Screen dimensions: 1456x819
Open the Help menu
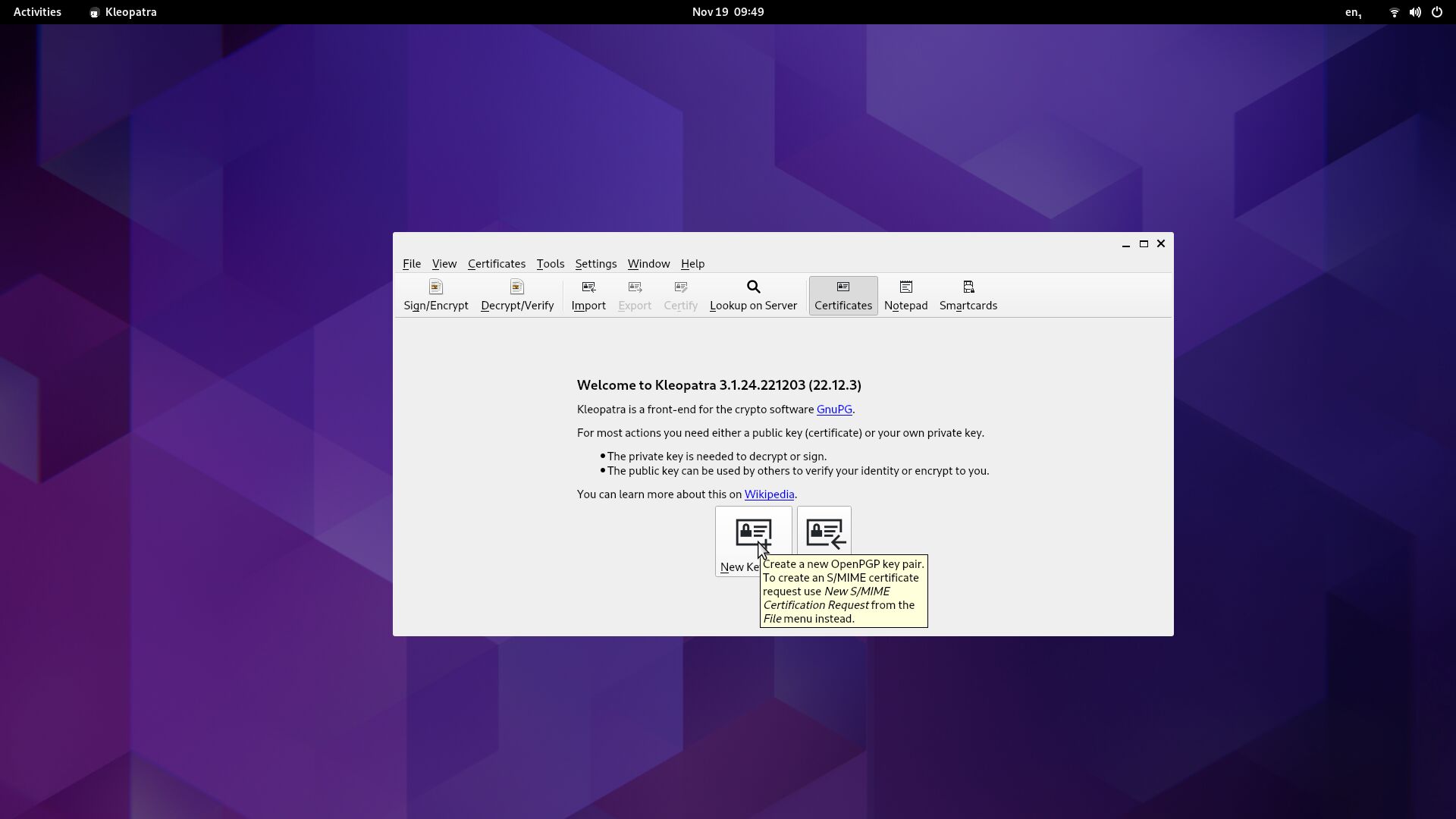click(692, 263)
